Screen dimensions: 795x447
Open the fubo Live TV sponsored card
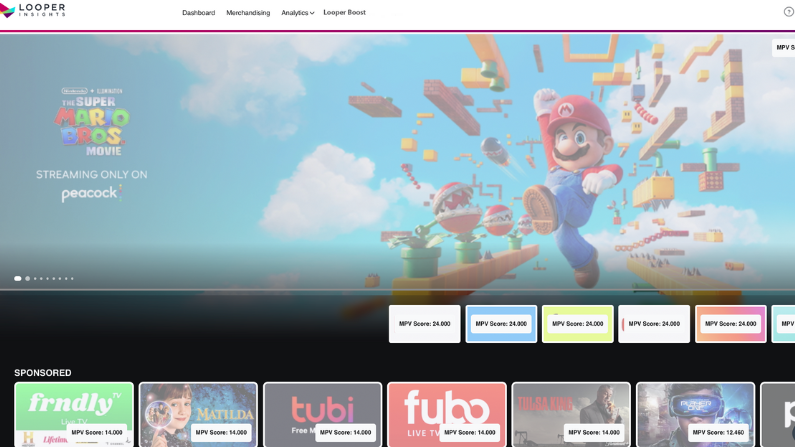point(447,415)
